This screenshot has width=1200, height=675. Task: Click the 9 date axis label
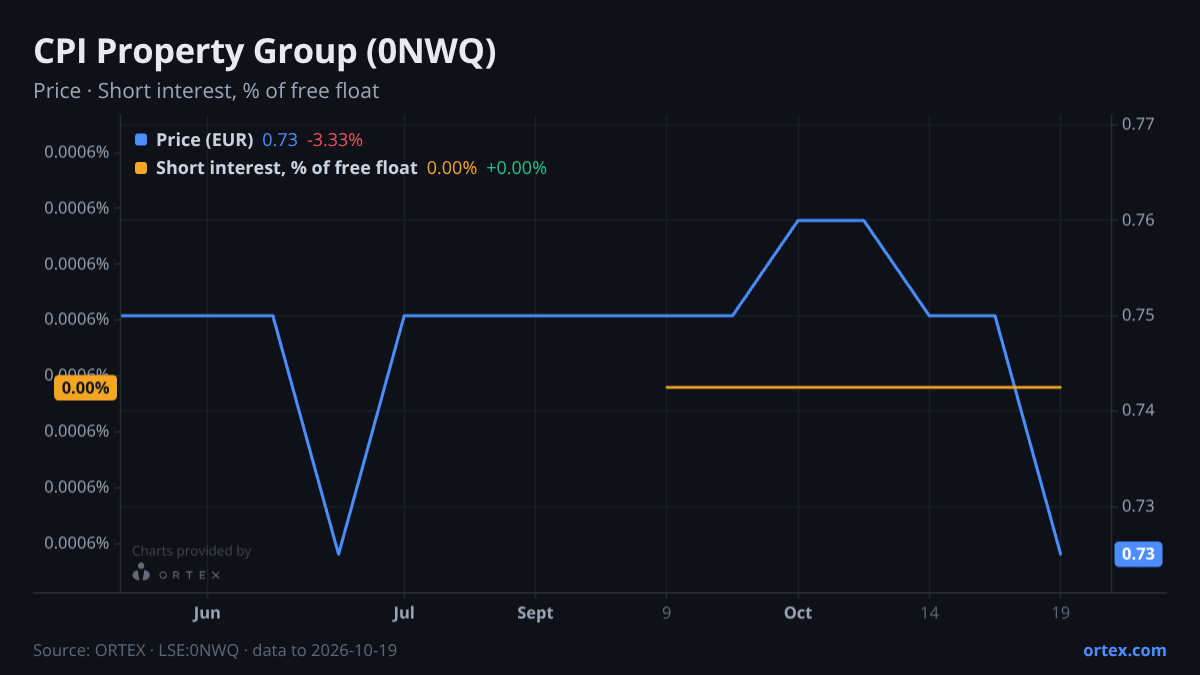[x=666, y=613]
